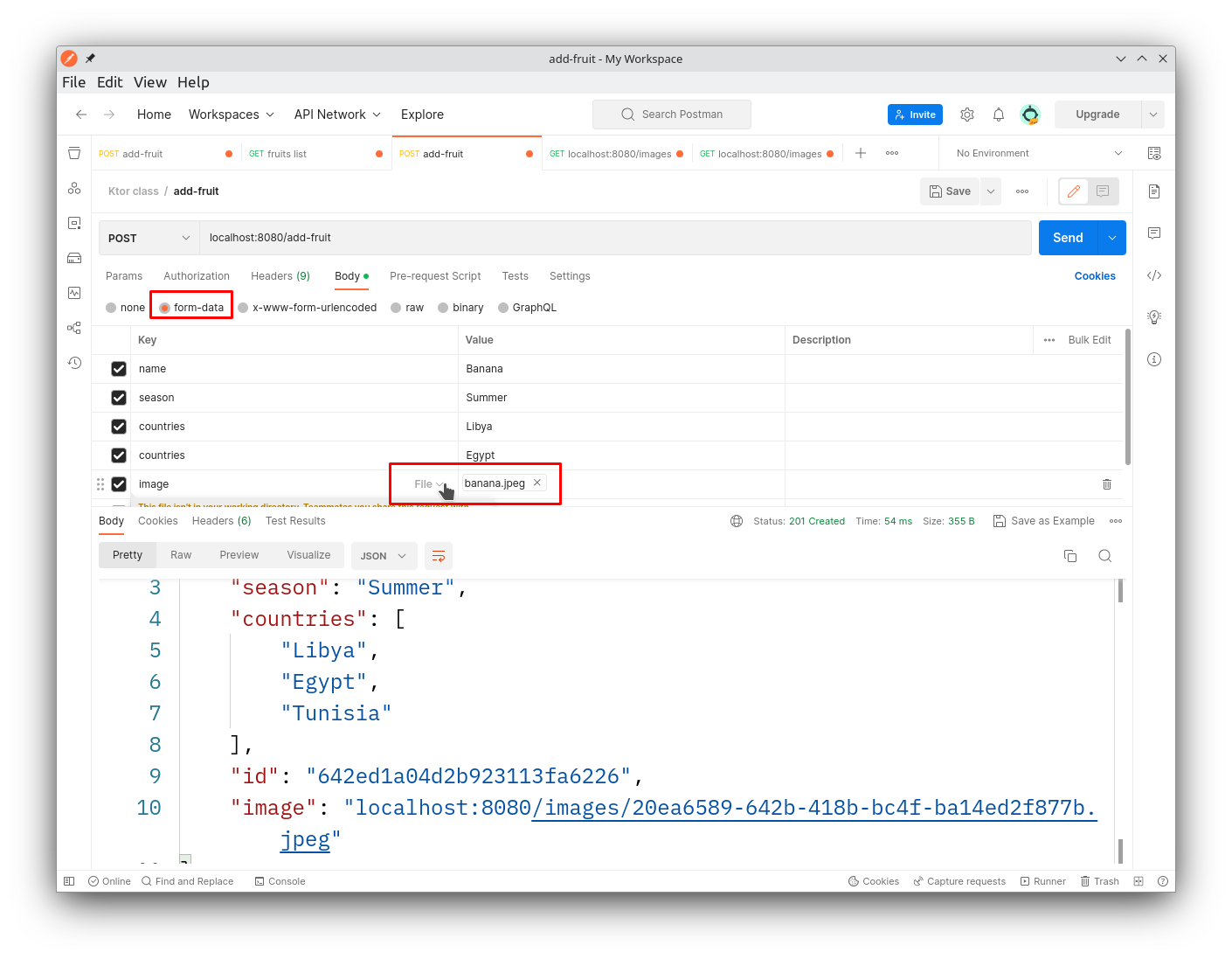
Task: Switch to the Headers (9) tab
Action: pos(280,276)
